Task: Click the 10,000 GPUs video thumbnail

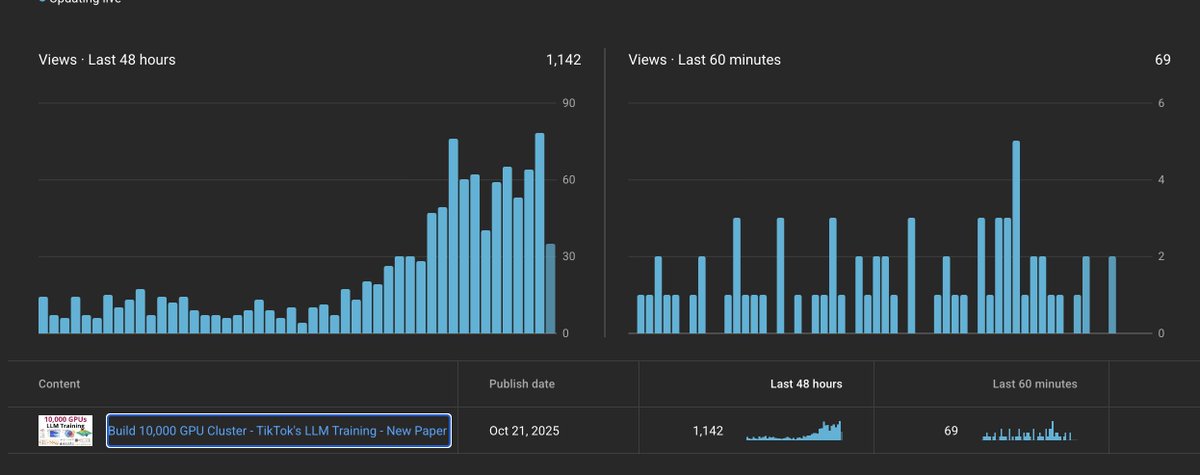Action: pos(66,431)
